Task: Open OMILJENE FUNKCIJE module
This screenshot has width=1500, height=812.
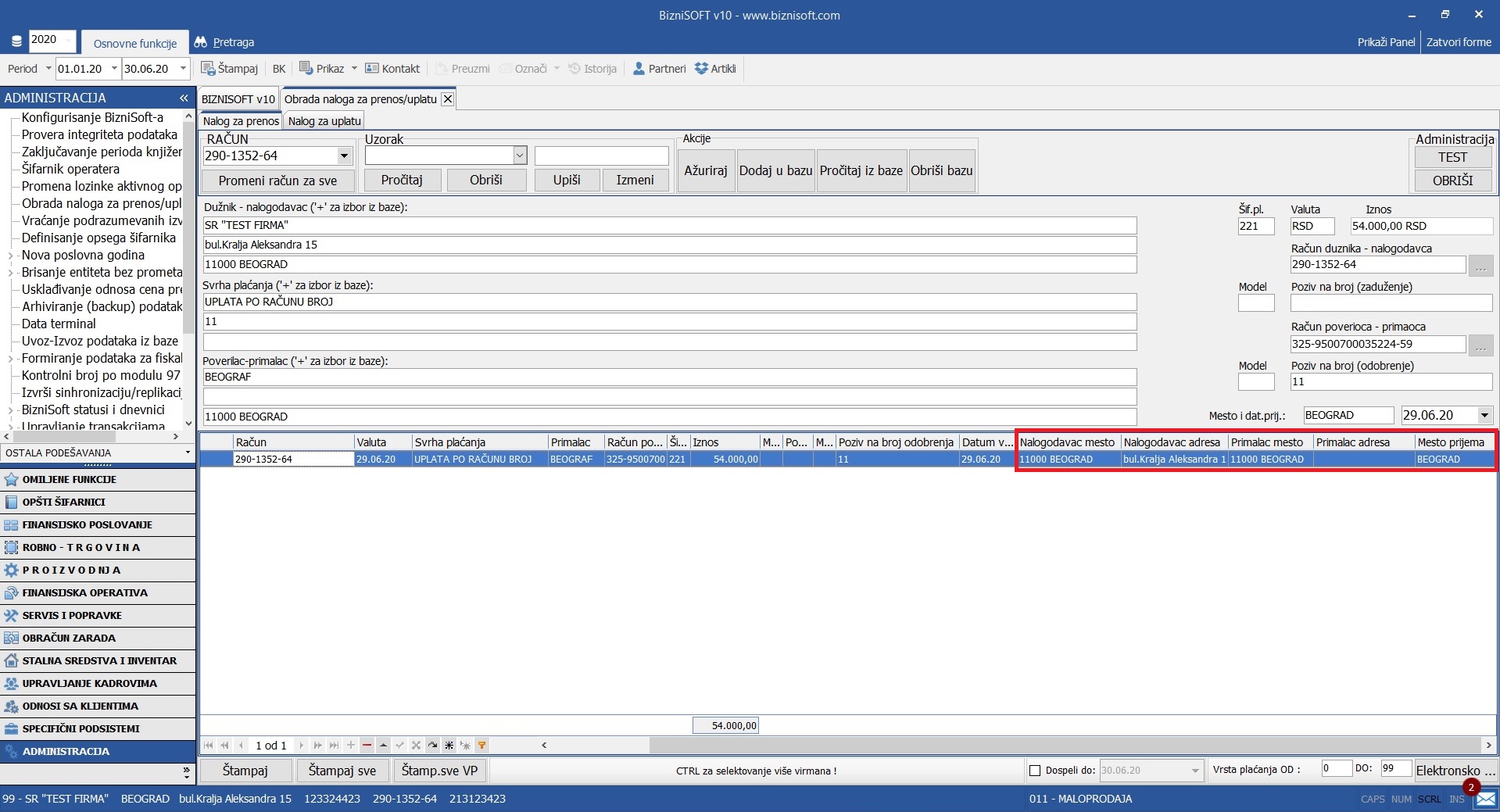Action: (x=98, y=479)
